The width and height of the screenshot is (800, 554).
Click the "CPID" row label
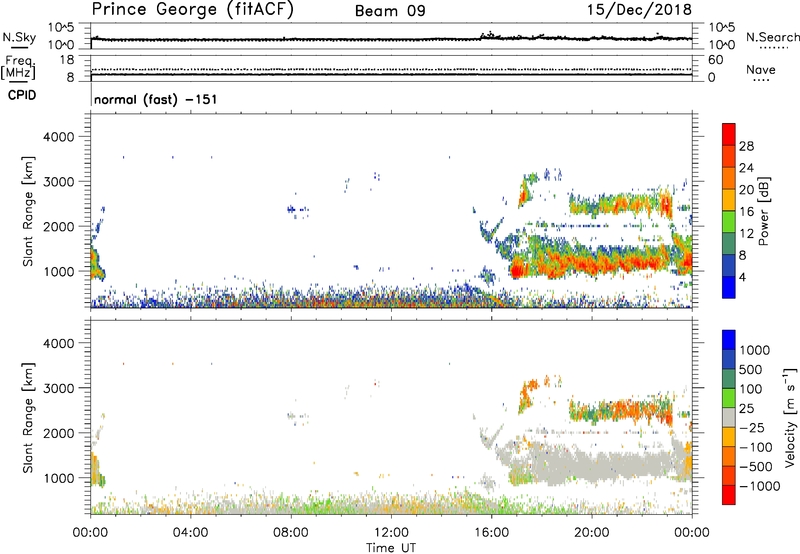tap(22, 95)
